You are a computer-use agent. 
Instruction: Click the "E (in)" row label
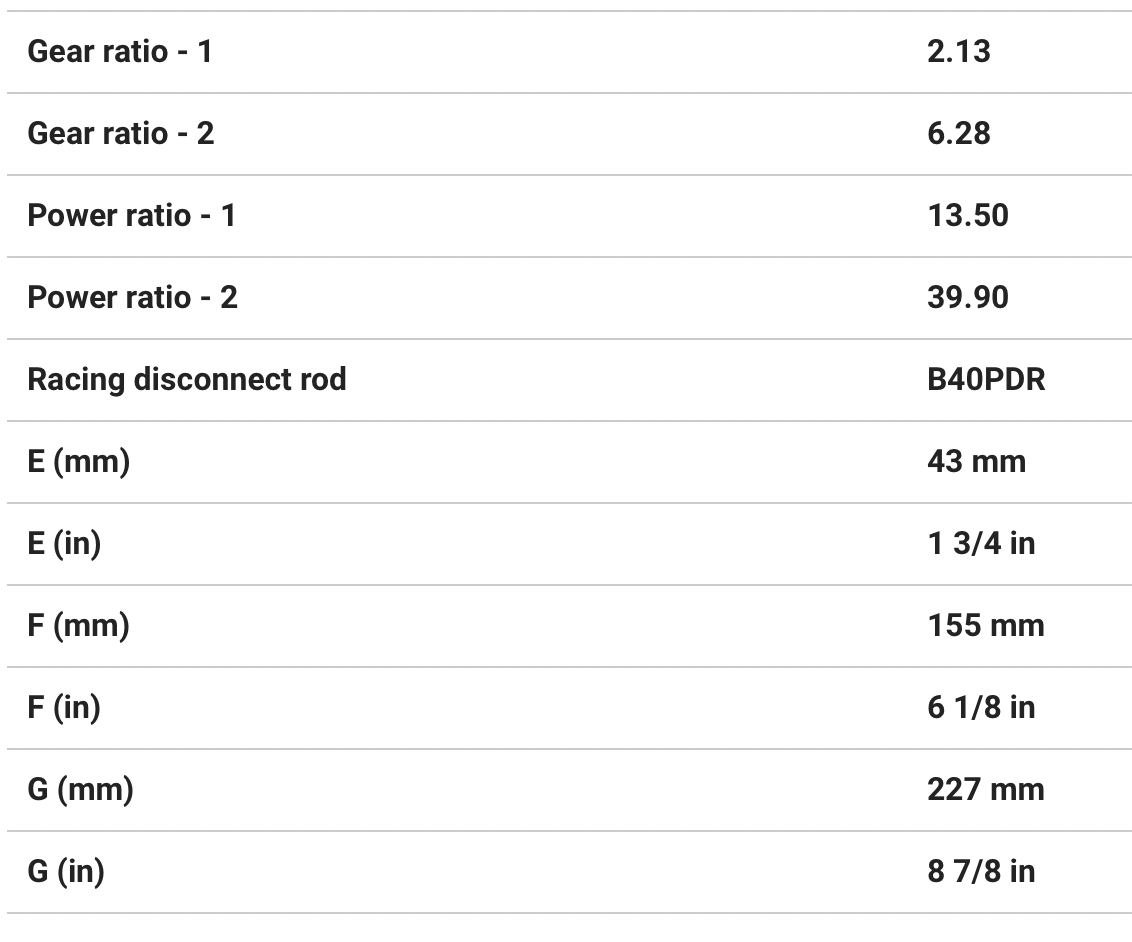tap(64, 544)
